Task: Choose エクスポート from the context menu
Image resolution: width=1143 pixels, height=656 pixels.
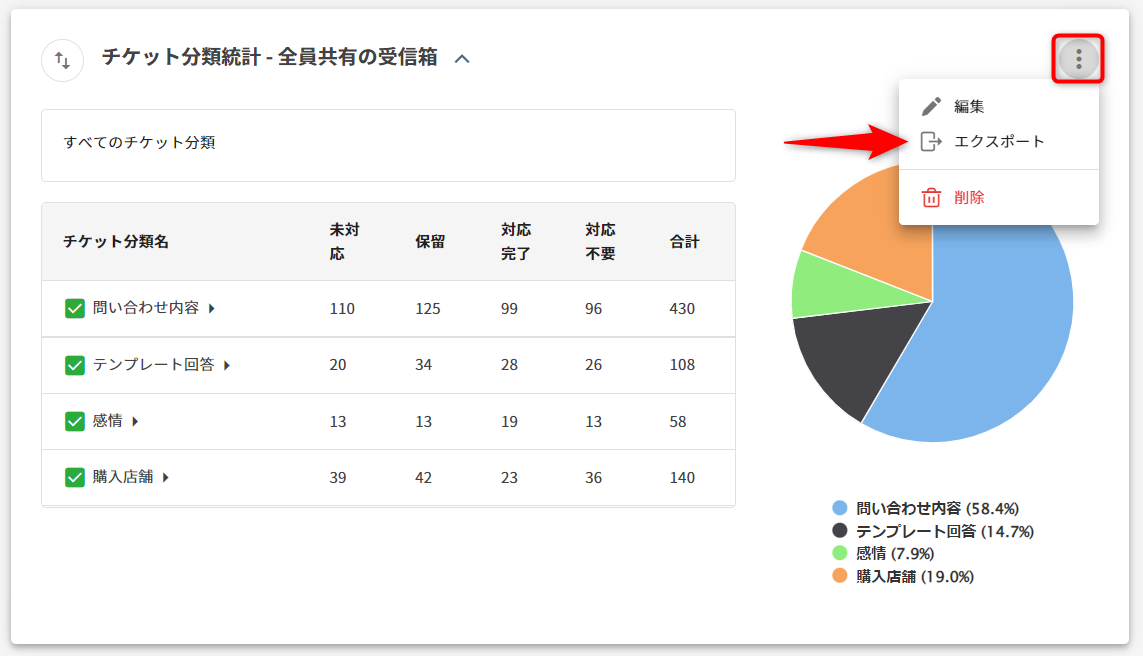Action: [999, 142]
